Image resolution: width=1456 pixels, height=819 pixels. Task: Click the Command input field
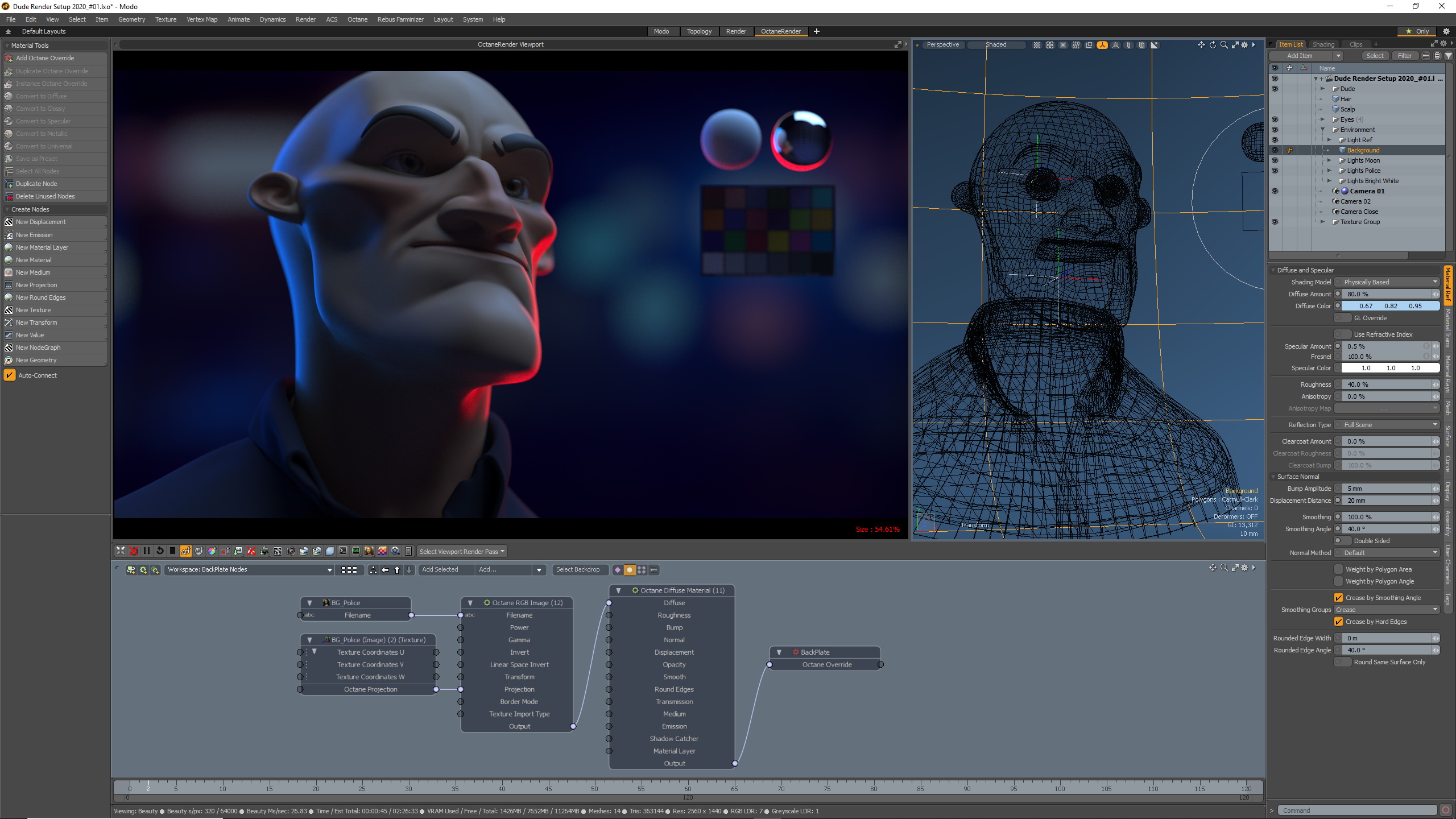click(x=1357, y=810)
